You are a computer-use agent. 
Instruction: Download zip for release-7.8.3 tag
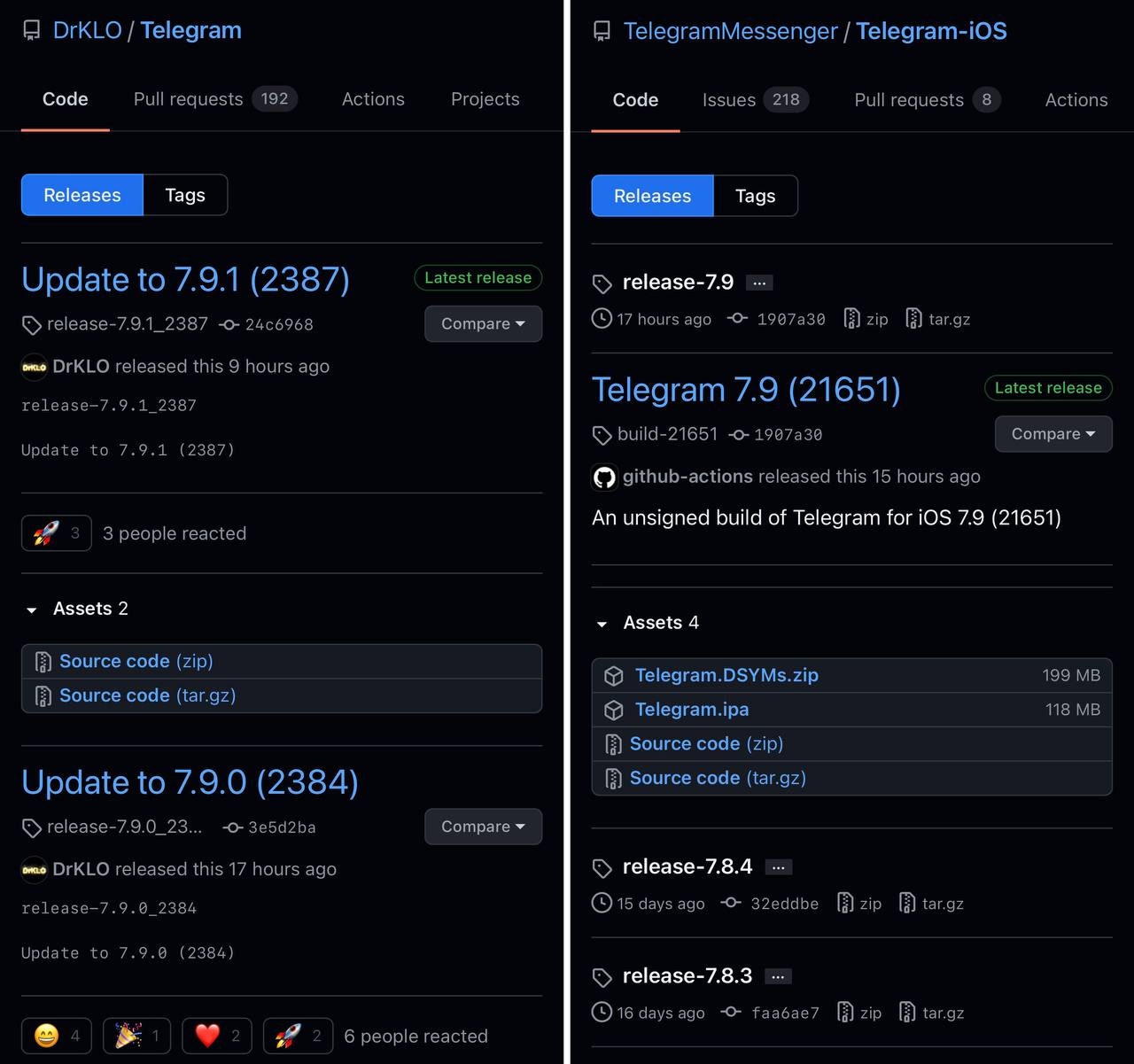(x=860, y=1013)
